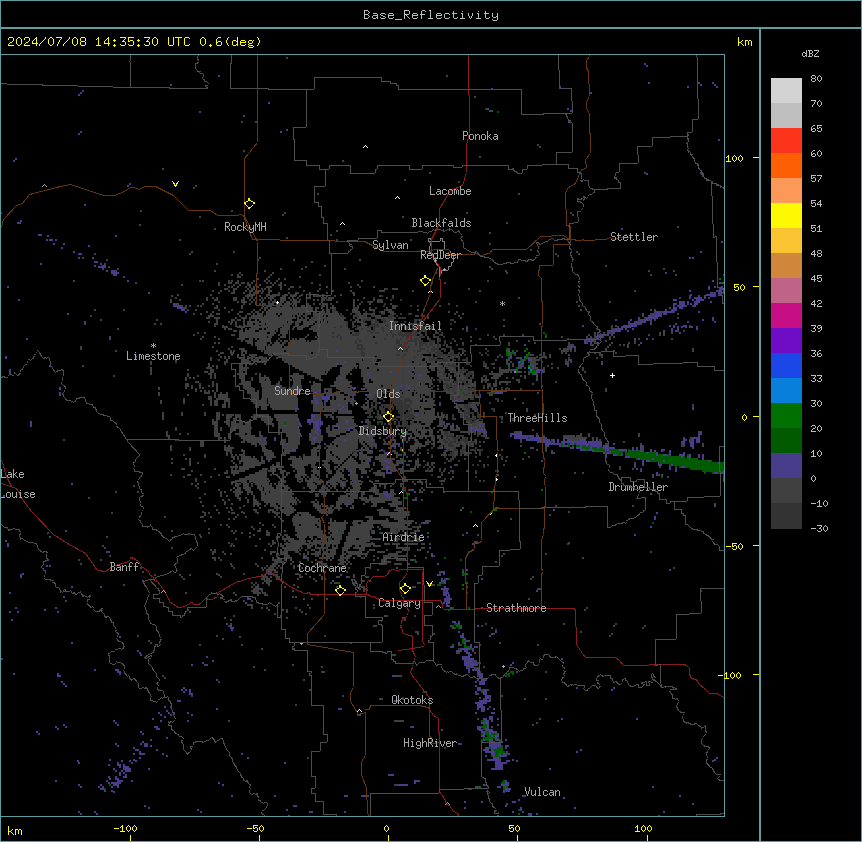Image resolution: width=862 pixels, height=842 pixels.
Task: Click the Limestone label
Action: click(x=153, y=356)
